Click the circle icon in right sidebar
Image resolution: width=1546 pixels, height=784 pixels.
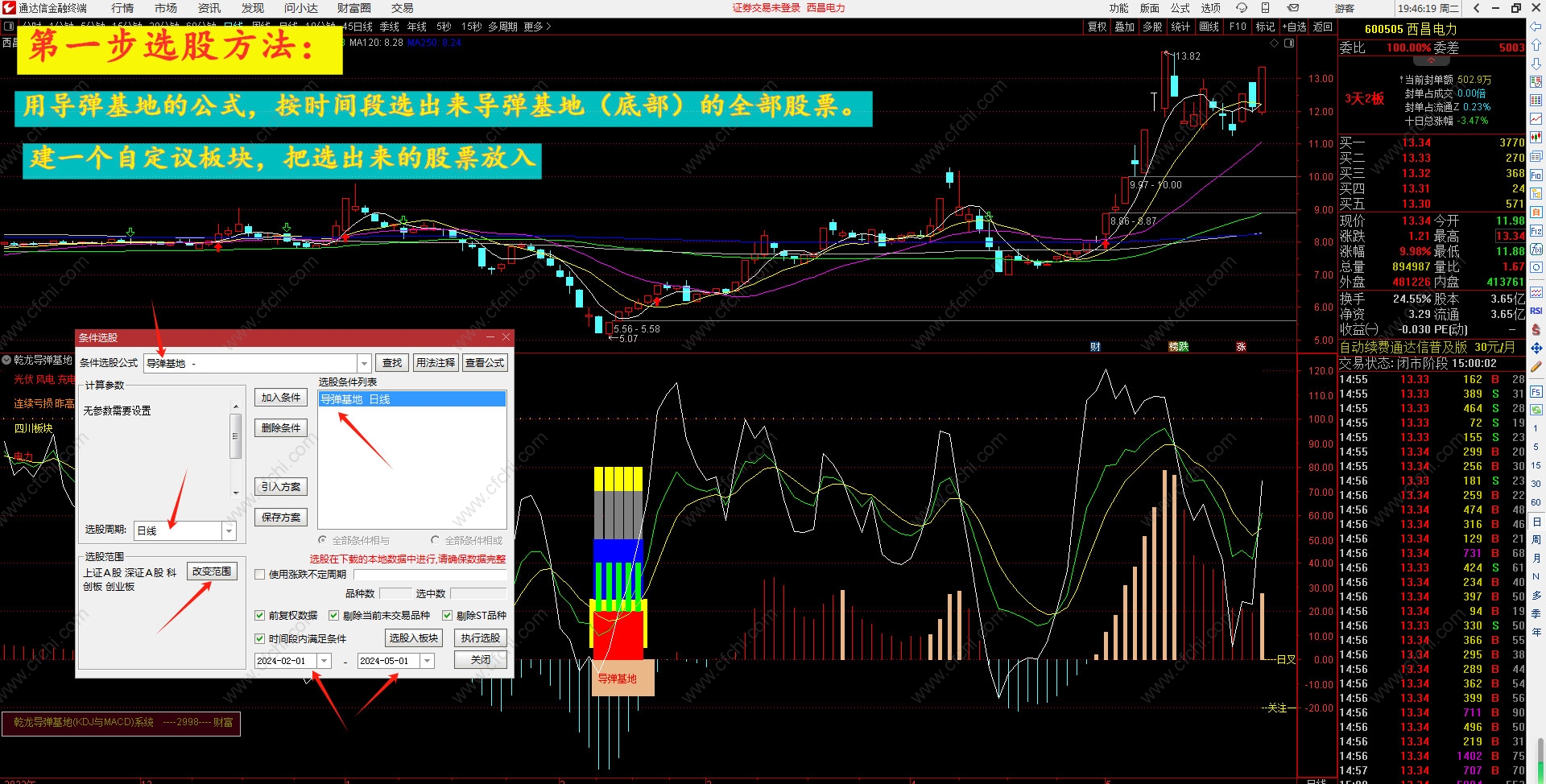(1536, 267)
